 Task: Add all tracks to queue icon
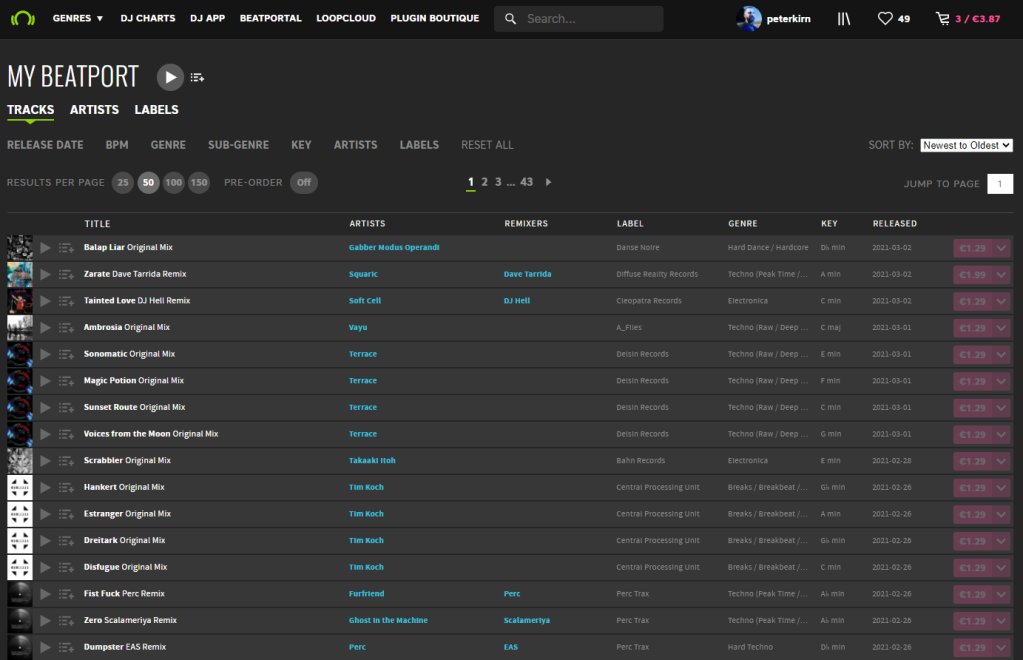click(197, 78)
